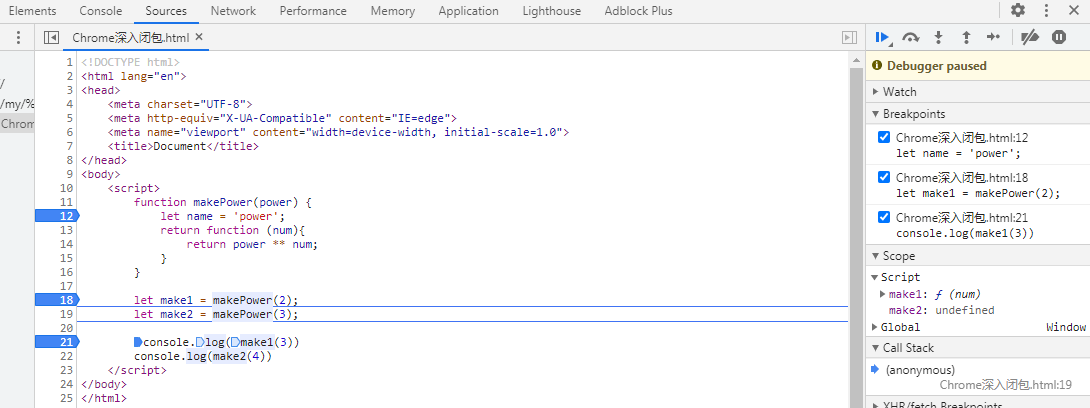The height and width of the screenshot is (408, 1090).
Task: Expand the make1 function variable
Action: 883,294
